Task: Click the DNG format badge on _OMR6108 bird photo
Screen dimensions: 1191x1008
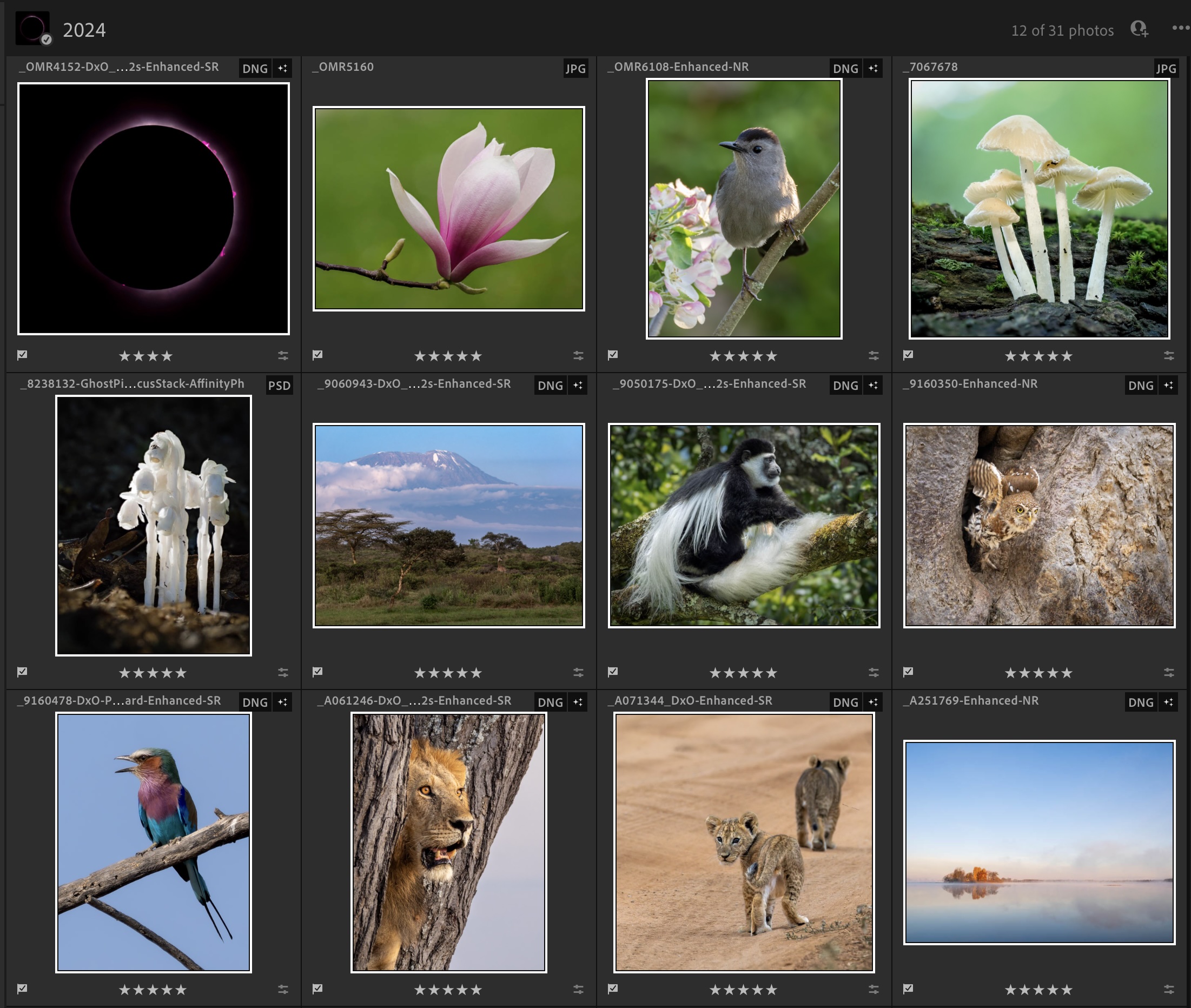Action: pyautogui.click(x=845, y=69)
